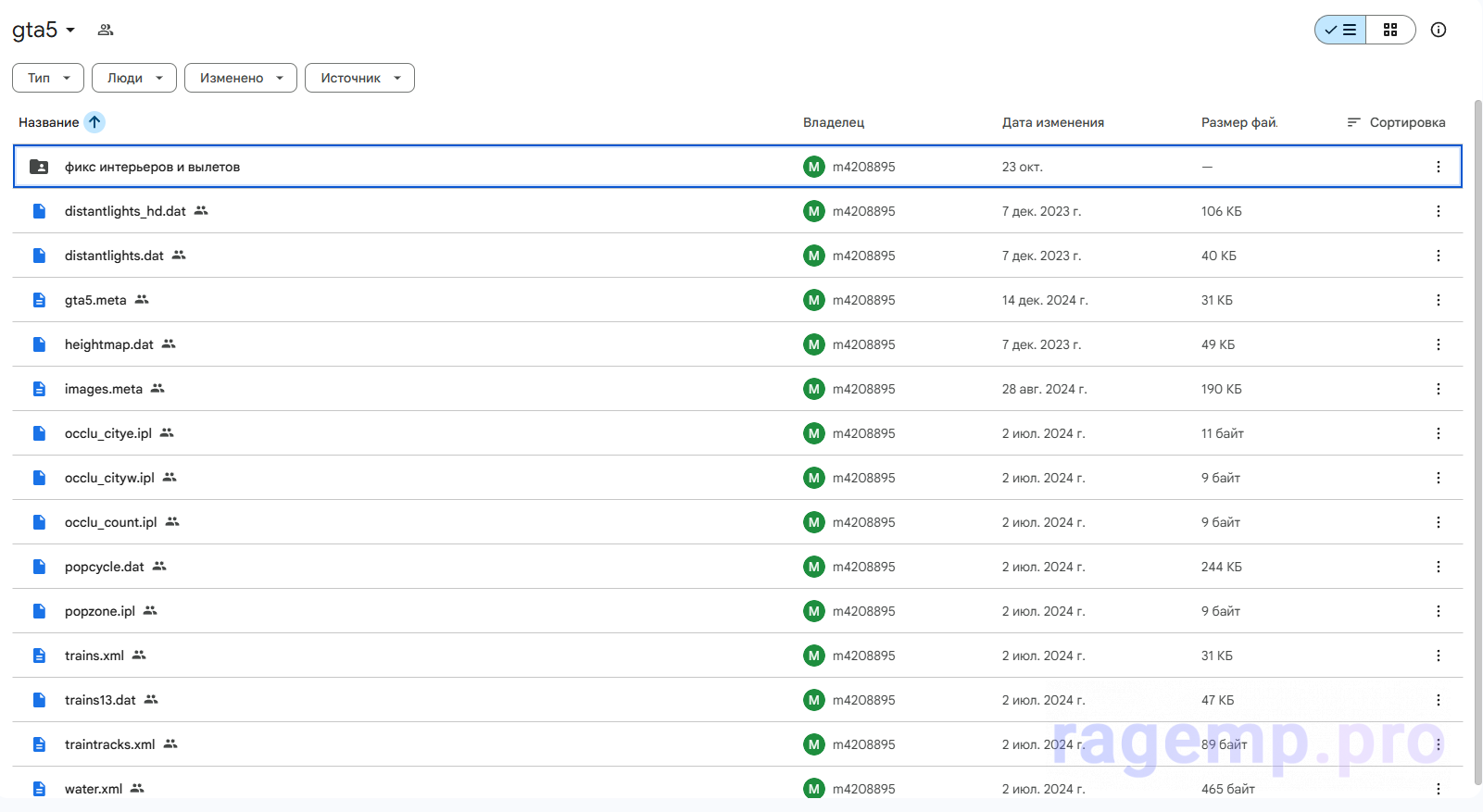Sort by Название column header

tap(48, 122)
